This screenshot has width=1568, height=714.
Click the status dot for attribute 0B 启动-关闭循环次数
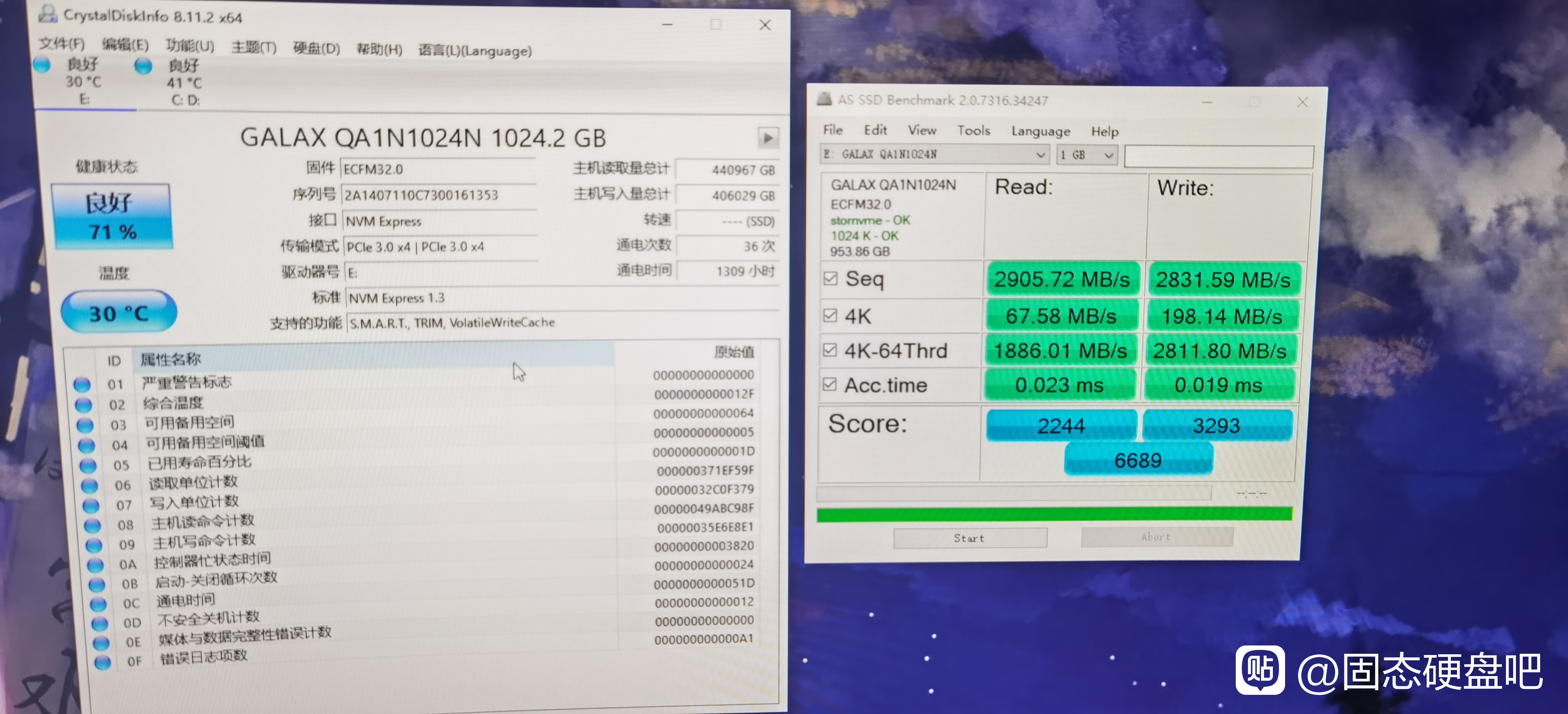(97, 585)
